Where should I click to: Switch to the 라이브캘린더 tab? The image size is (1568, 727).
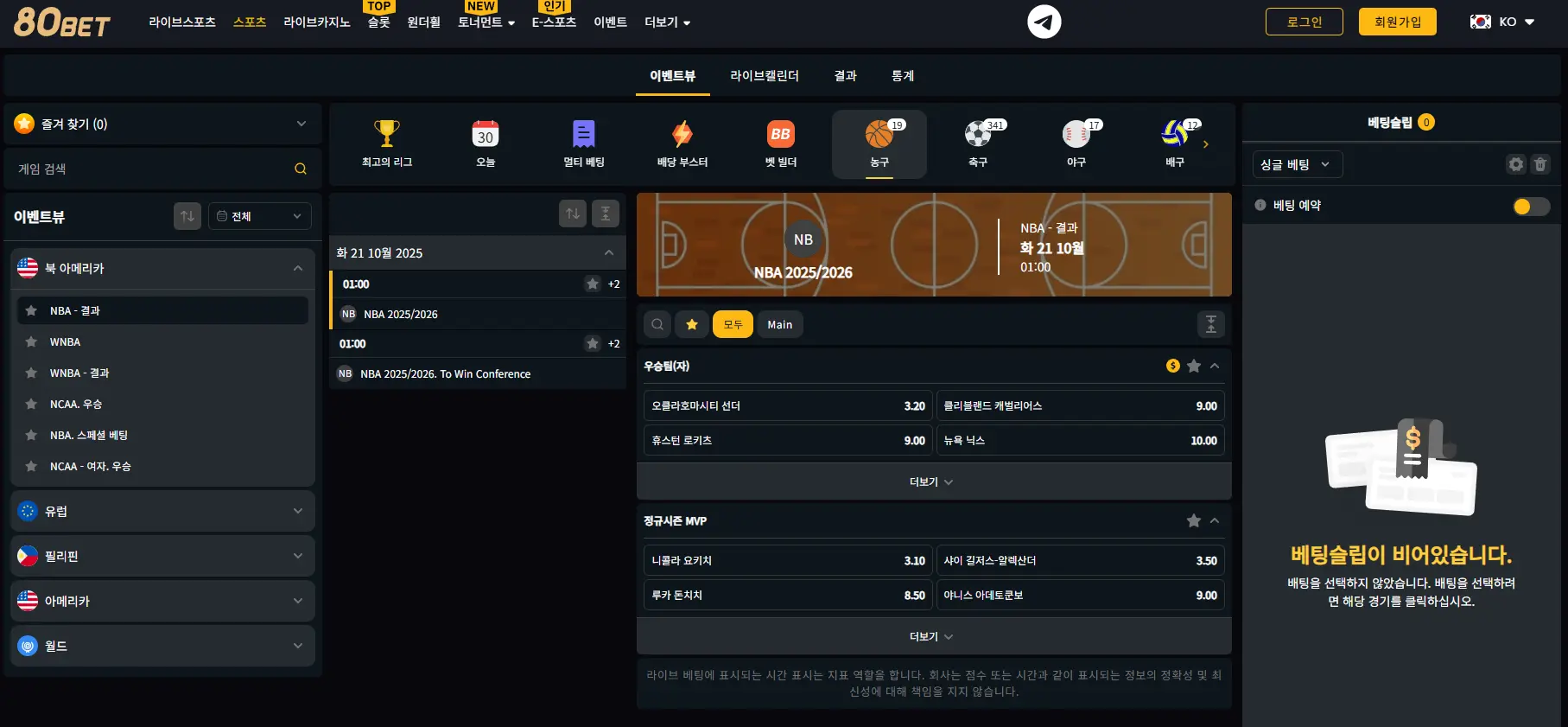(765, 76)
